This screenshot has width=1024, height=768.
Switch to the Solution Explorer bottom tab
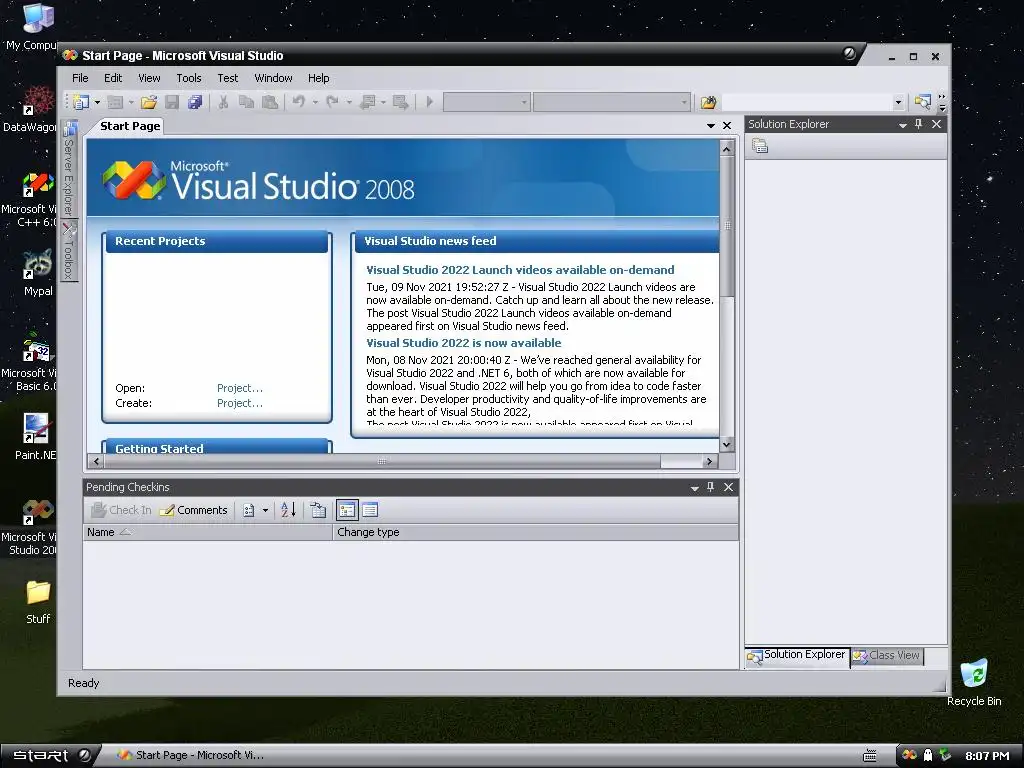[797, 655]
